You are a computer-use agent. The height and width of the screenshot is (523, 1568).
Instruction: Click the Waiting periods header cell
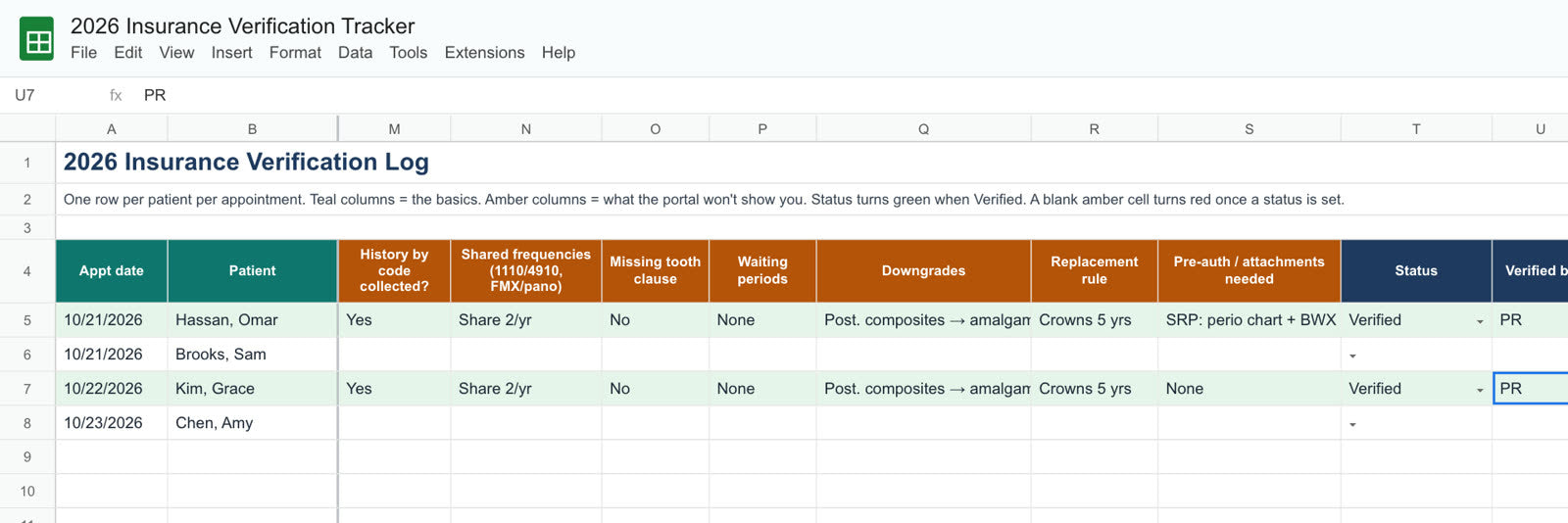(x=762, y=271)
